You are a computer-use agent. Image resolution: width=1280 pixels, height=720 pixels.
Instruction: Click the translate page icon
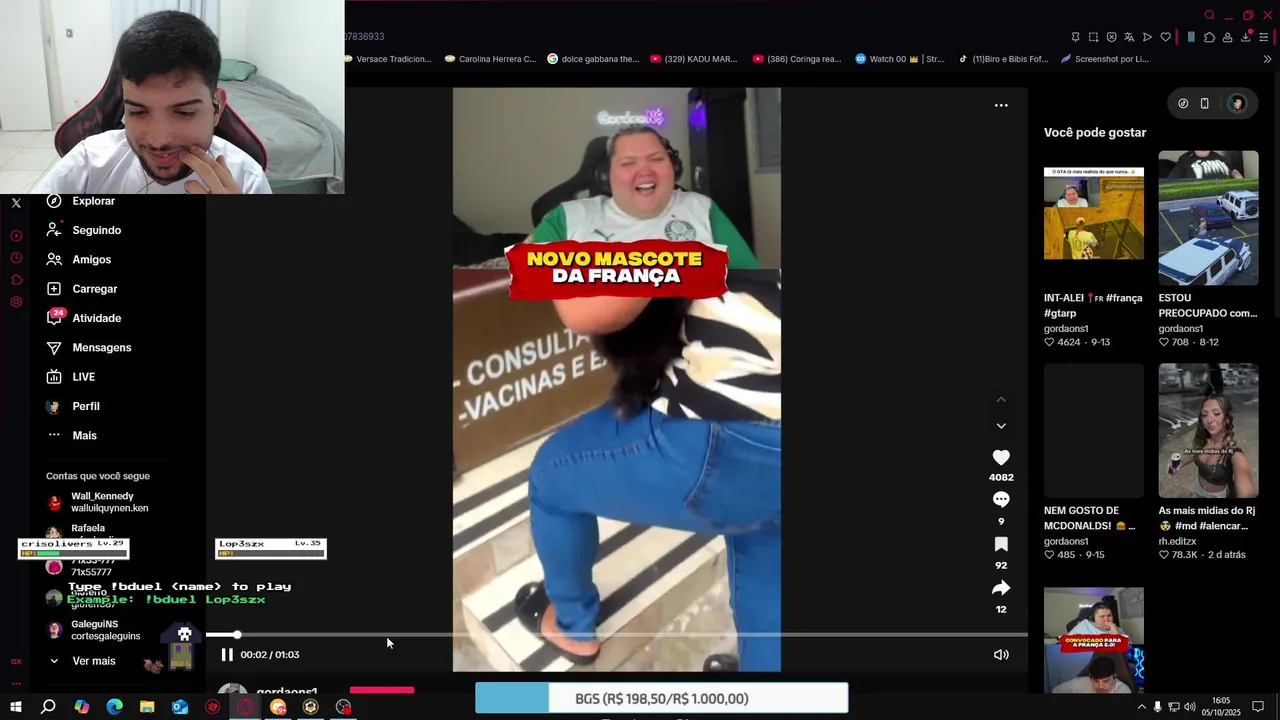(1129, 37)
